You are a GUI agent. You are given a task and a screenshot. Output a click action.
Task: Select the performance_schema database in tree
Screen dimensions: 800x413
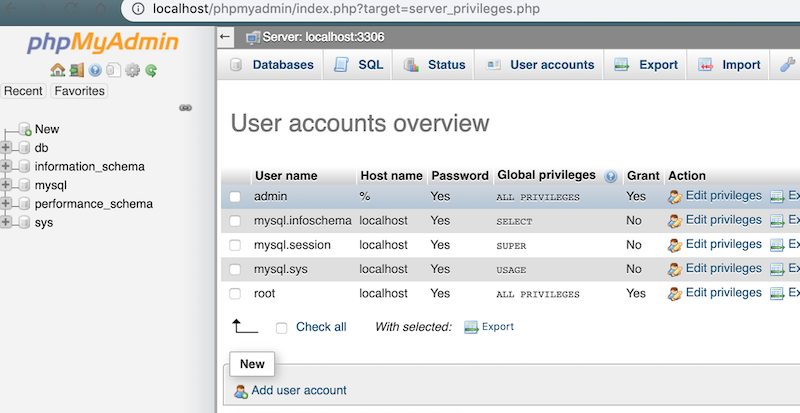pyautogui.click(x=93, y=204)
